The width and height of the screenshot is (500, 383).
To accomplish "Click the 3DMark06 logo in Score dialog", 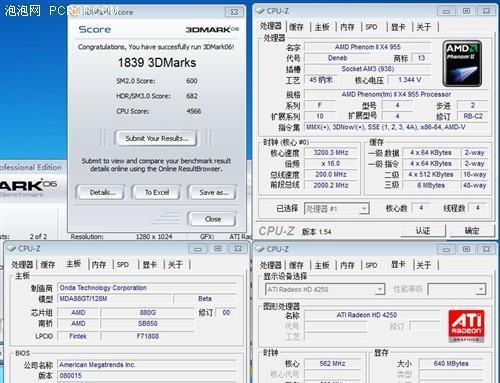I will pos(212,30).
